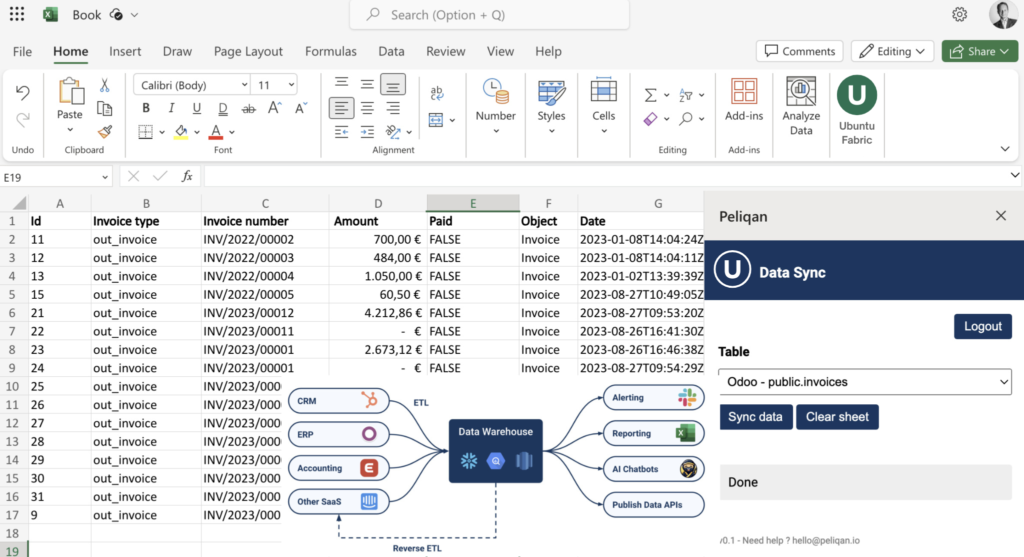Click the AutoSum sigma icon
Screen dimensions: 1024x557
tap(650, 95)
